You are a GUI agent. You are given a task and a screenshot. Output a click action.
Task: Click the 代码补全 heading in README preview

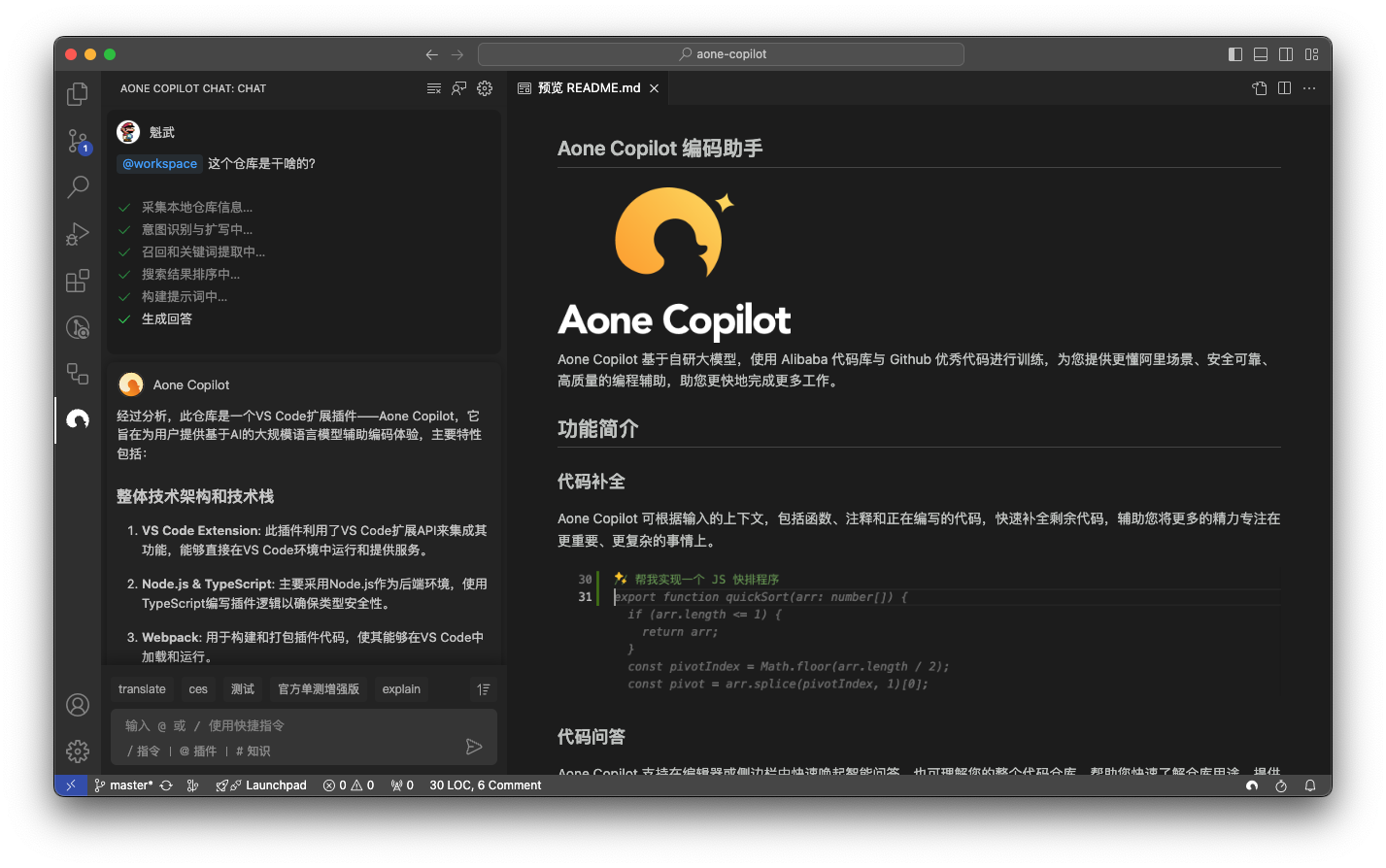[x=592, y=482]
